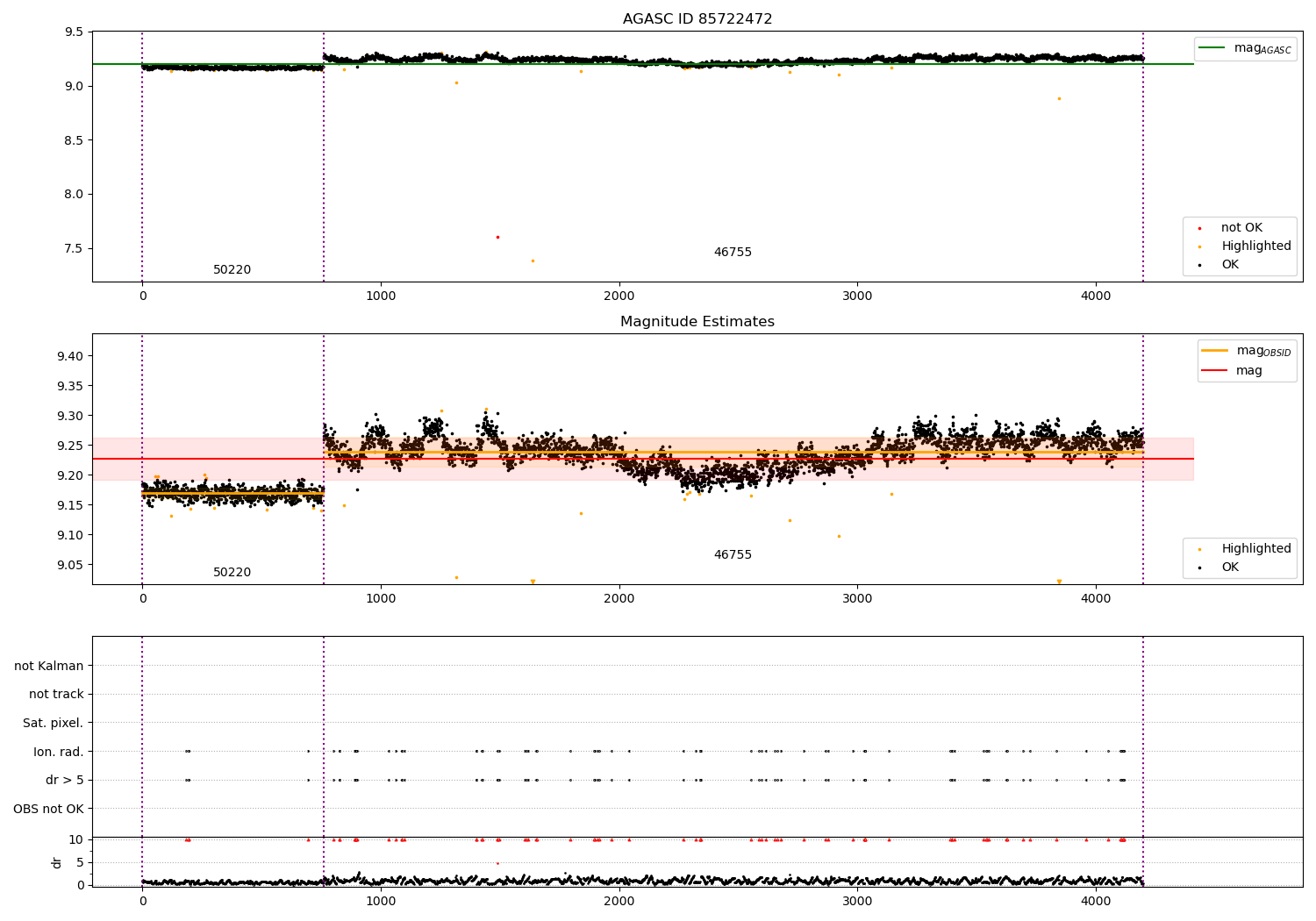Select the mag AGASC legend entry in top plot
1316x921 pixels.
tap(1246, 48)
